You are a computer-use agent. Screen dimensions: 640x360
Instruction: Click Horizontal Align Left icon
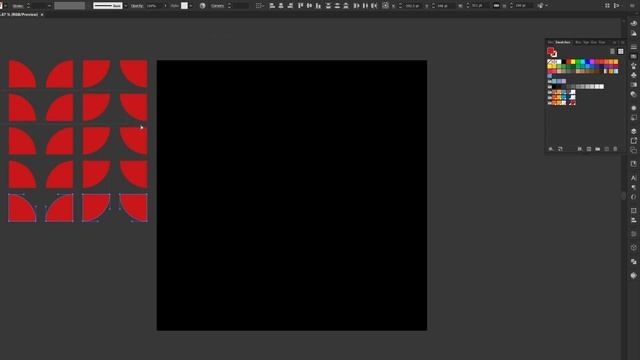pos(272,6)
